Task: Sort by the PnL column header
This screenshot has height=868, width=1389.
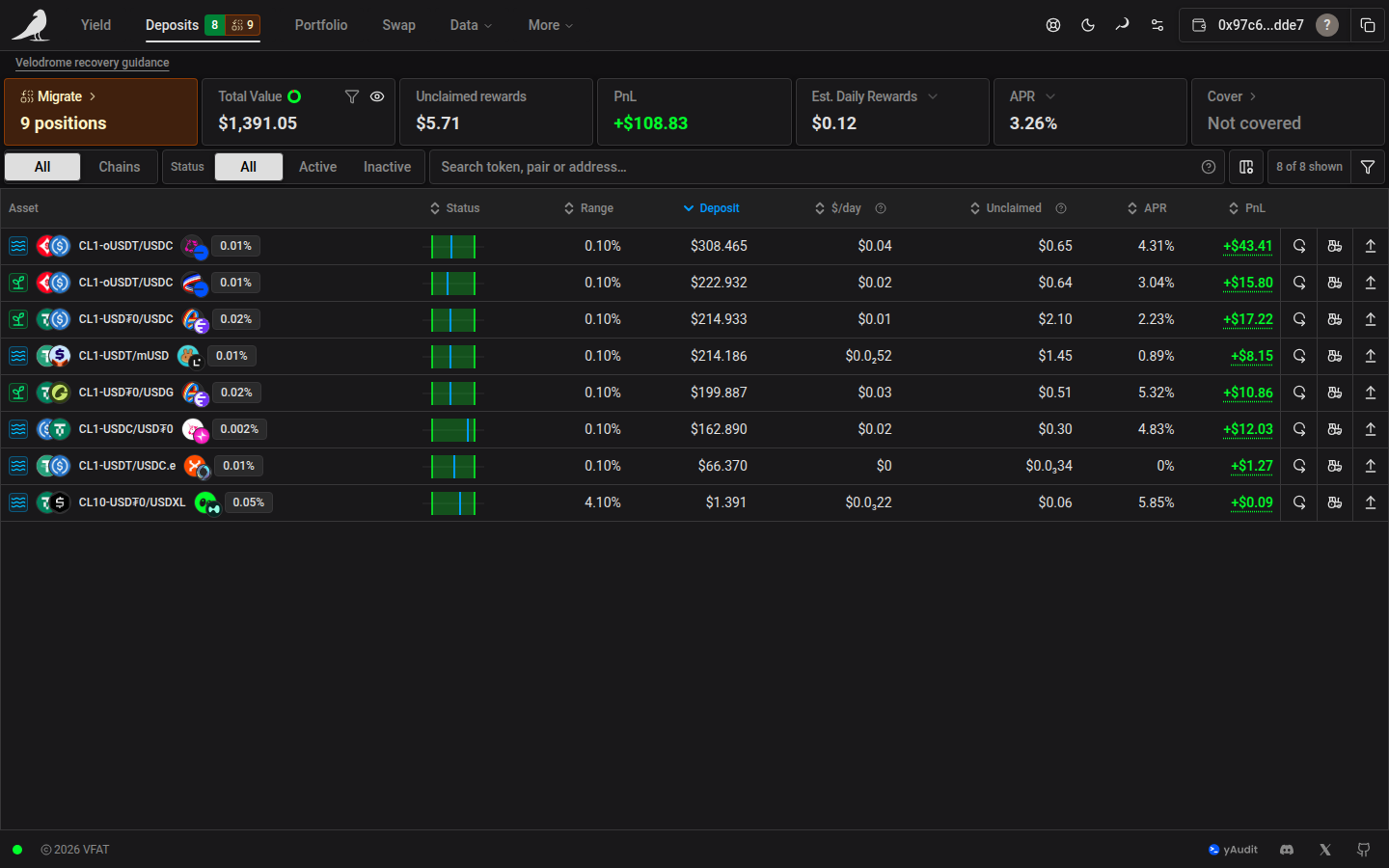Action: click(x=1246, y=208)
